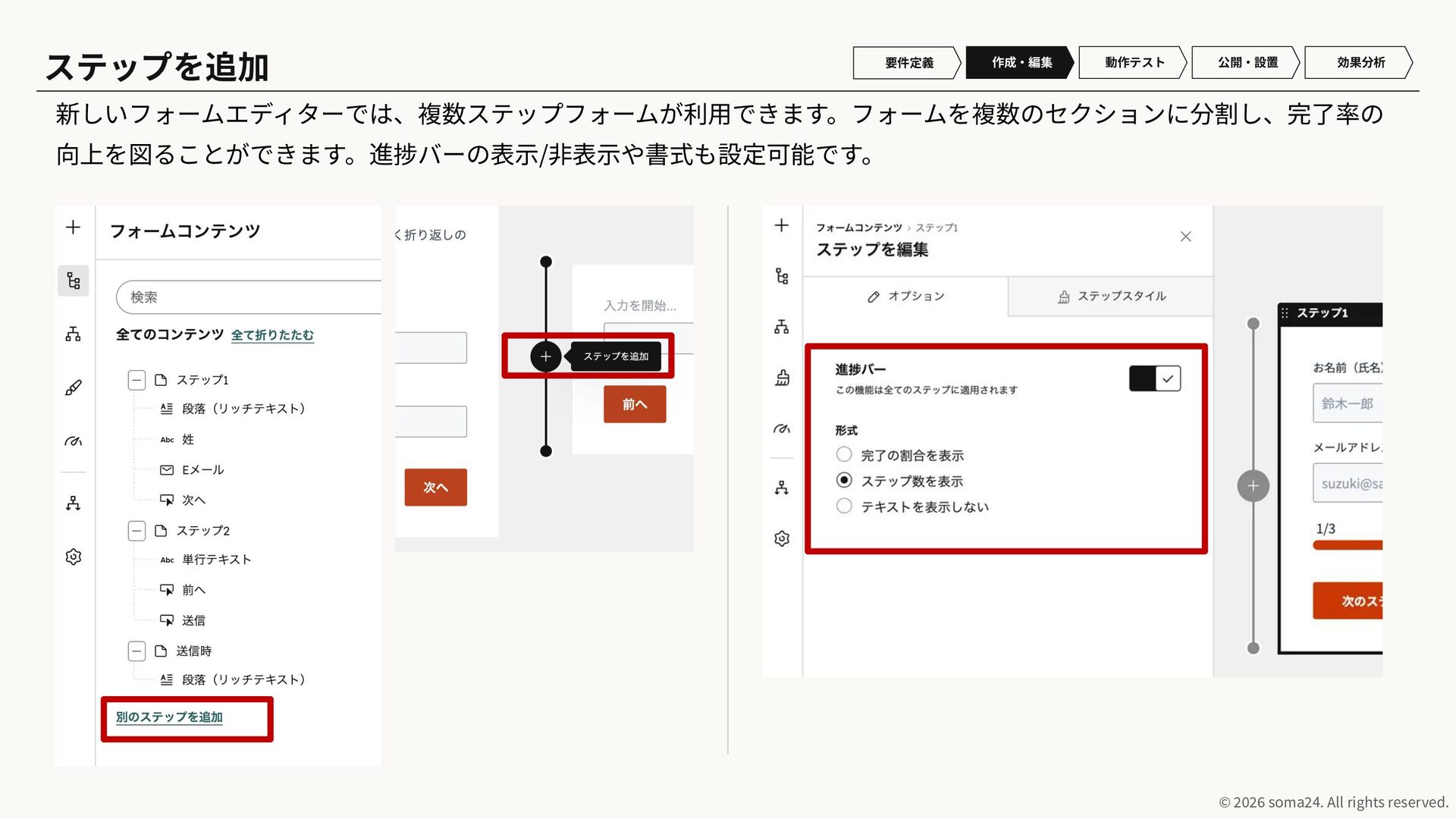
Task: Collapse the ステップ2 tree node
Action: click(136, 531)
